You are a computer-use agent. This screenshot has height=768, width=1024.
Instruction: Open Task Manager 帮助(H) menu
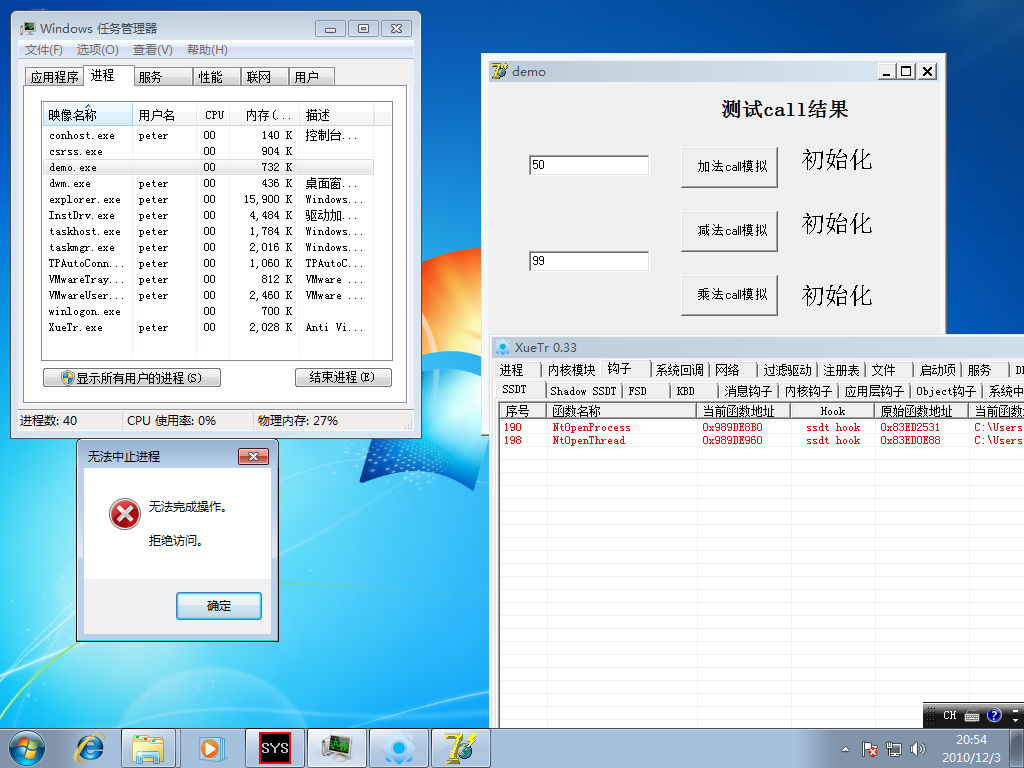click(x=207, y=50)
